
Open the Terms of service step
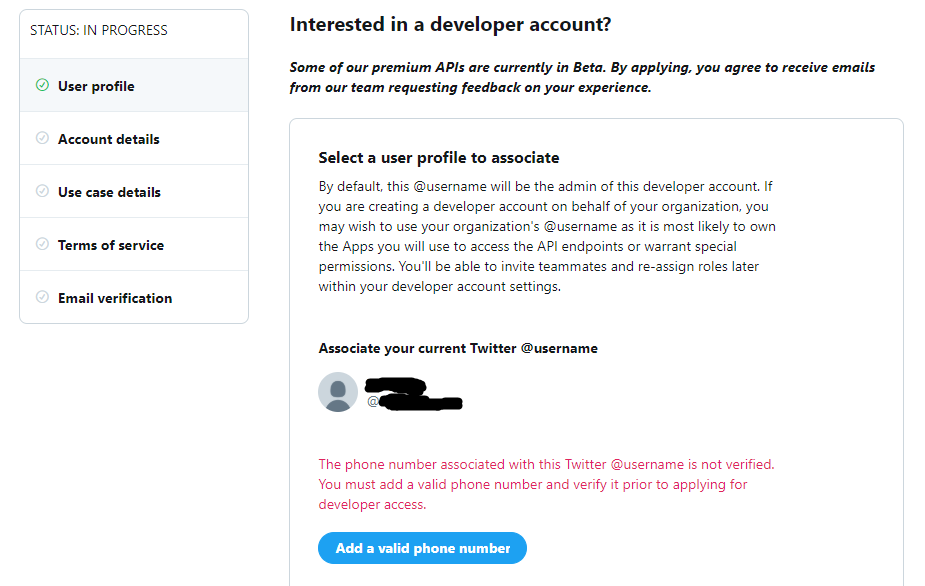coord(111,245)
